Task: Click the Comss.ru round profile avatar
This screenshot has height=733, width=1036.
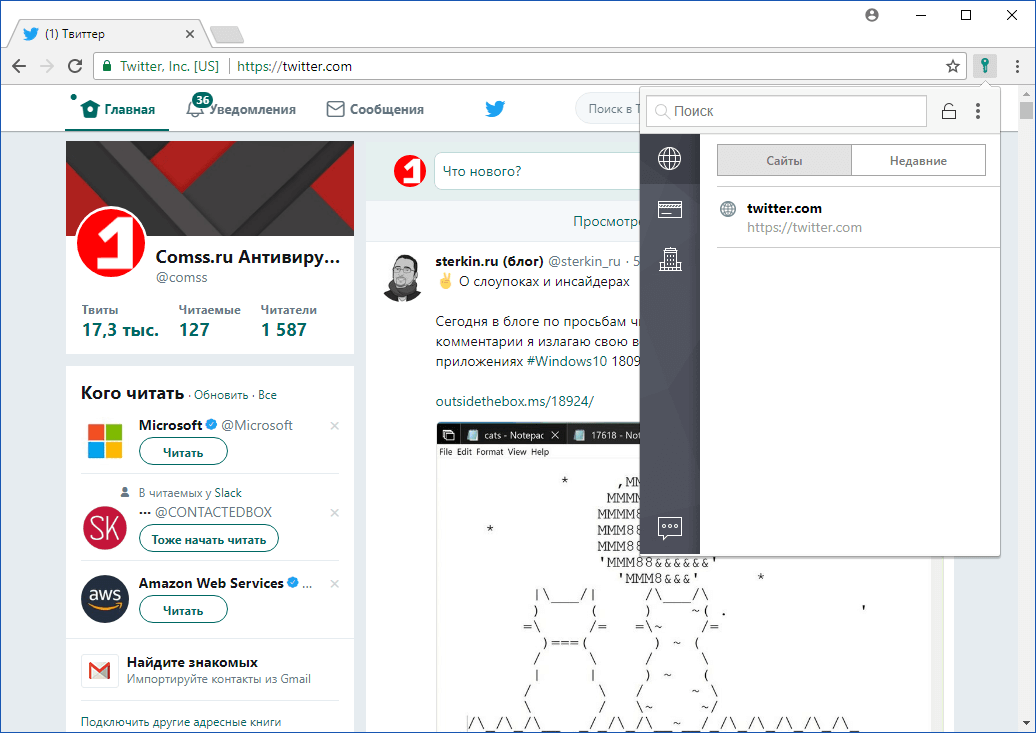Action: pos(111,242)
